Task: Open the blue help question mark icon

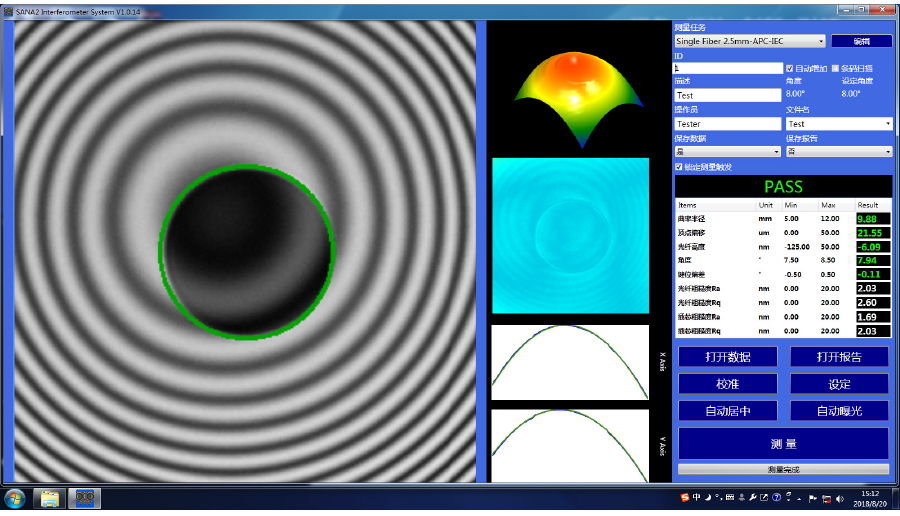Action: [777, 498]
